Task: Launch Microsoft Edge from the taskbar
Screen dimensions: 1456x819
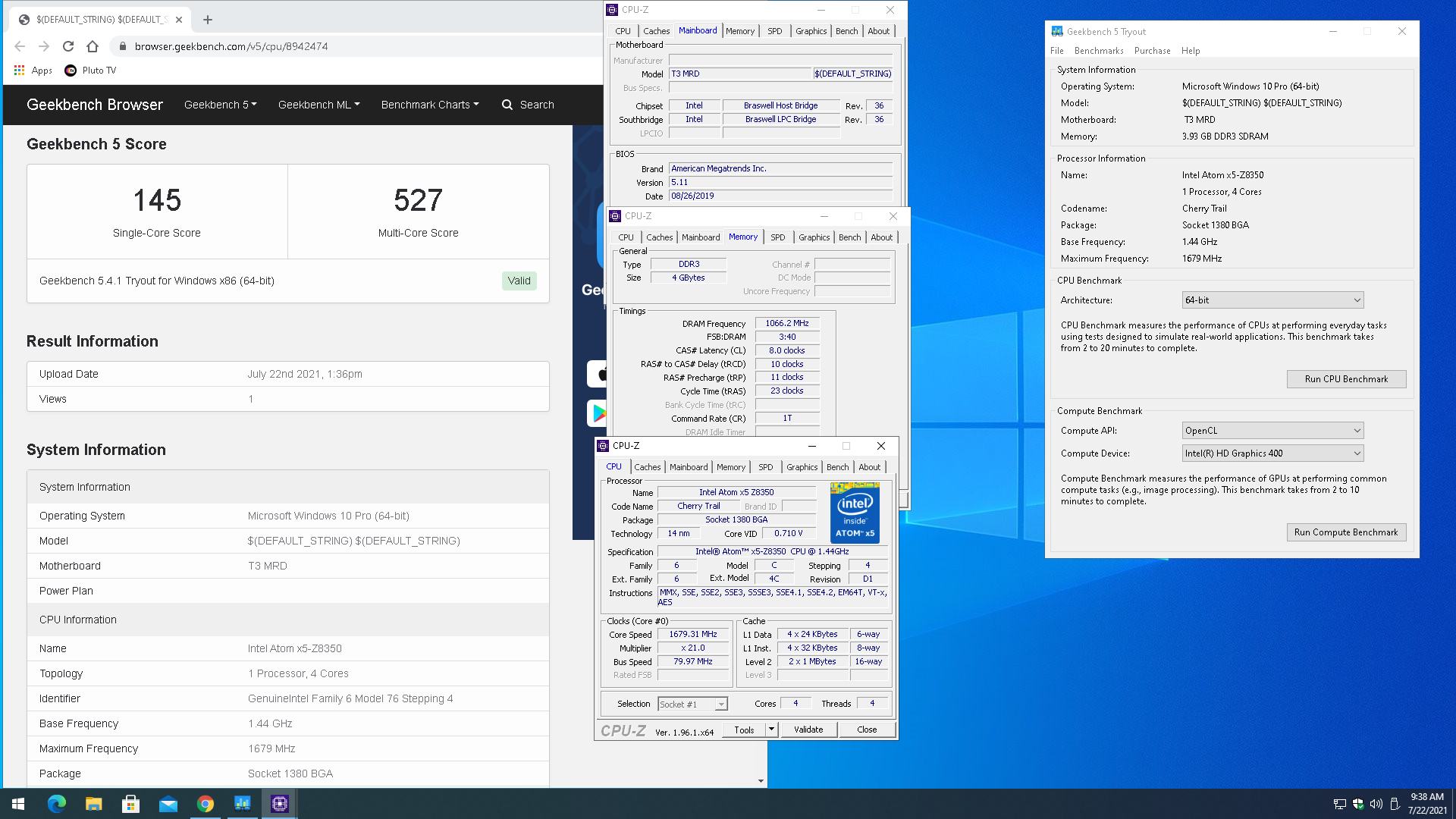Action: (57, 804)
